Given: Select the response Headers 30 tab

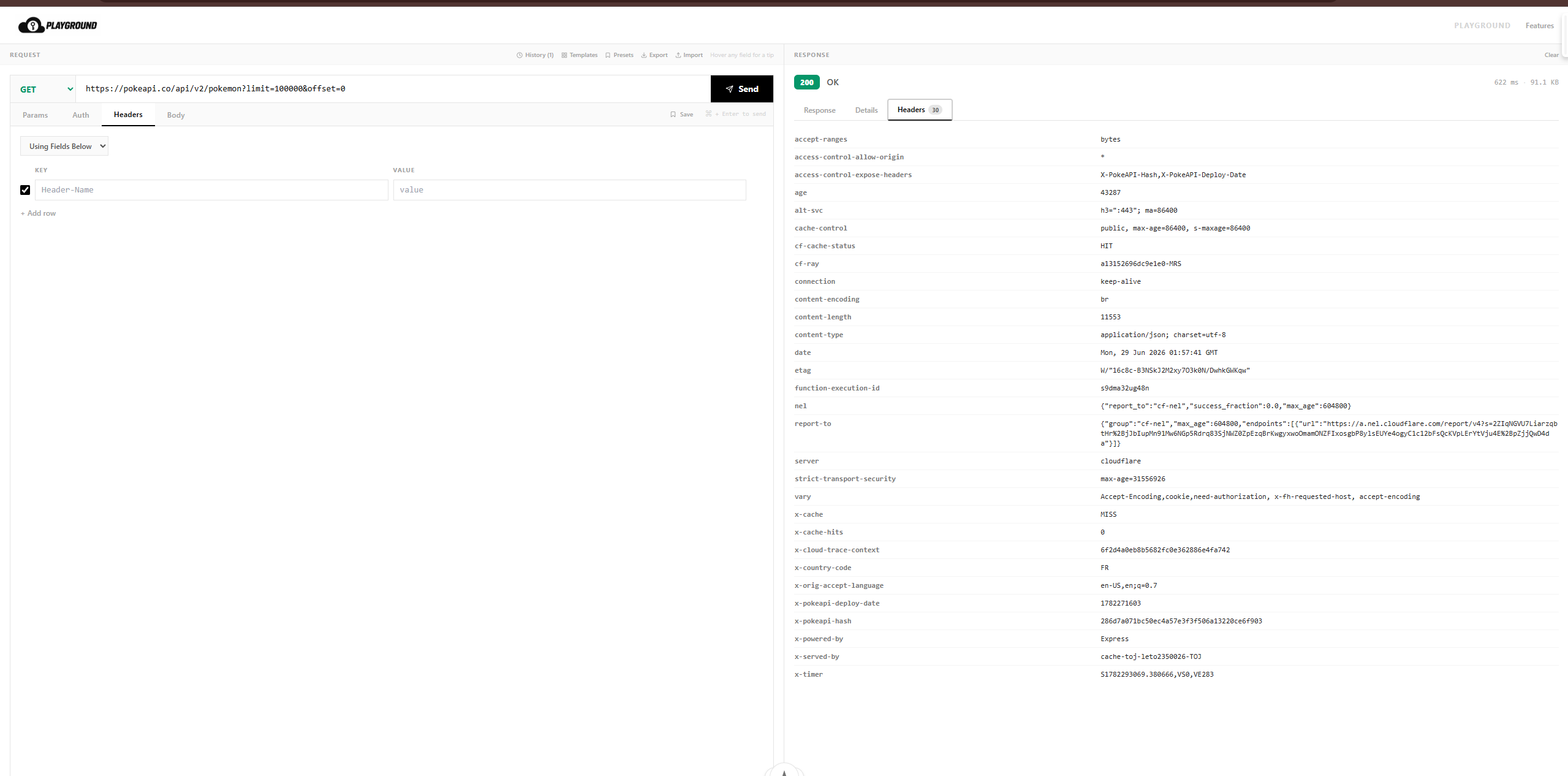Looking at the screenshot, I should pyautogui.click(x=920, y=110).
